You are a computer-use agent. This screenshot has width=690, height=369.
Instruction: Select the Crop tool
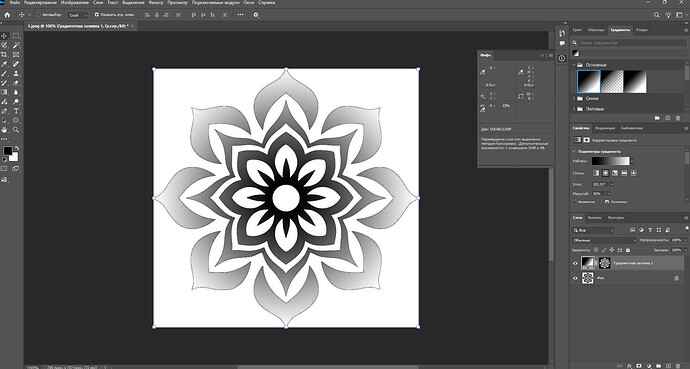[5, 55]
